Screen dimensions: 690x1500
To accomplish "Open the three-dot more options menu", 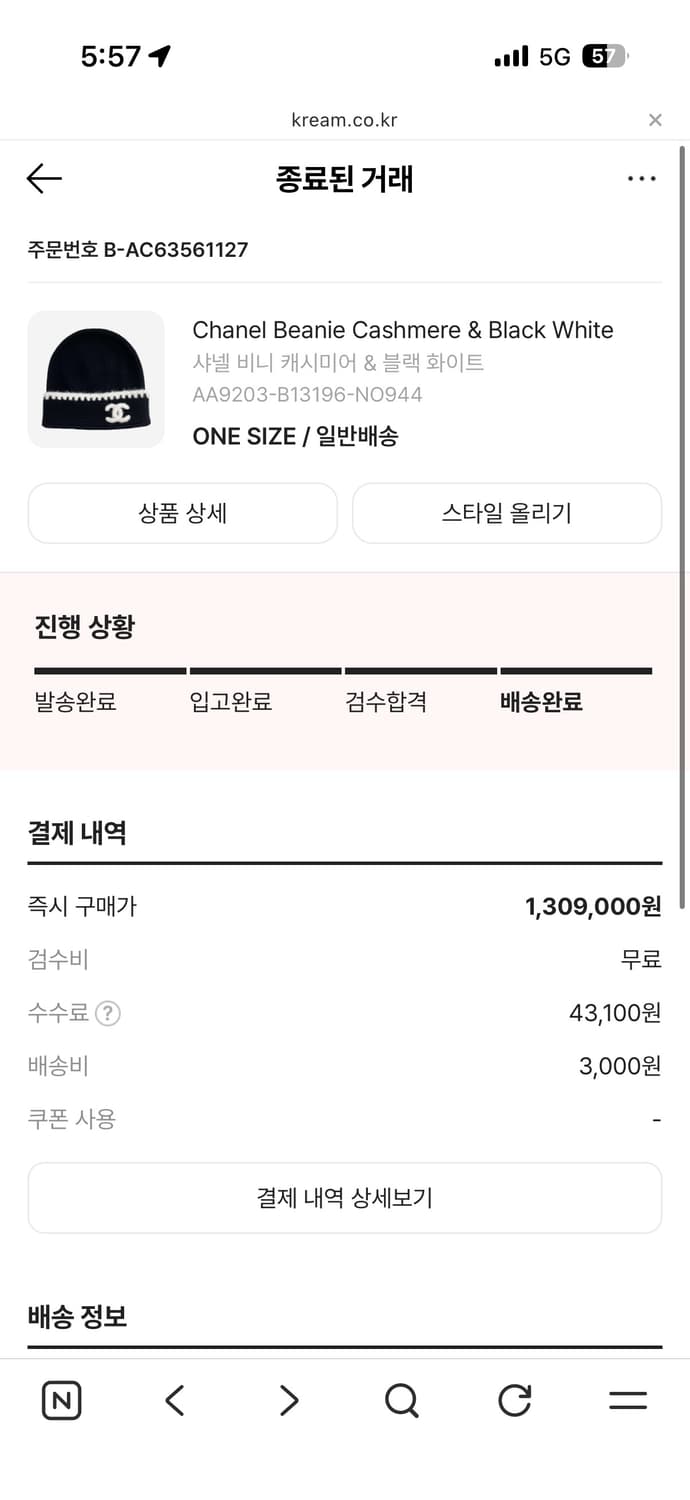I will pyautogui.click(x=641, y=178).
